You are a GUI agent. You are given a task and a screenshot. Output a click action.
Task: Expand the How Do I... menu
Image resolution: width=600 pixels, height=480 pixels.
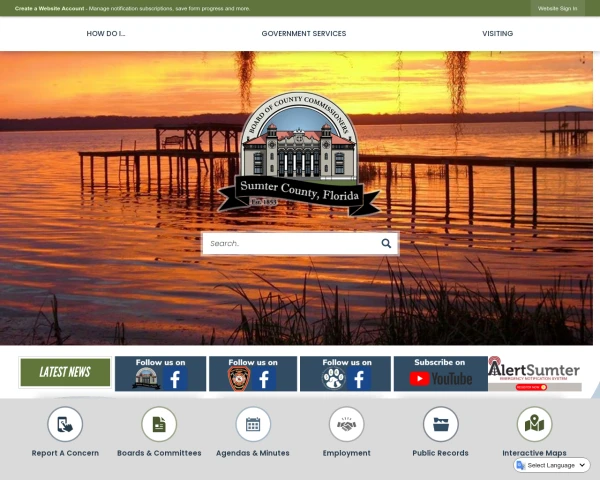pyautogui.click(x=106, y=33)
